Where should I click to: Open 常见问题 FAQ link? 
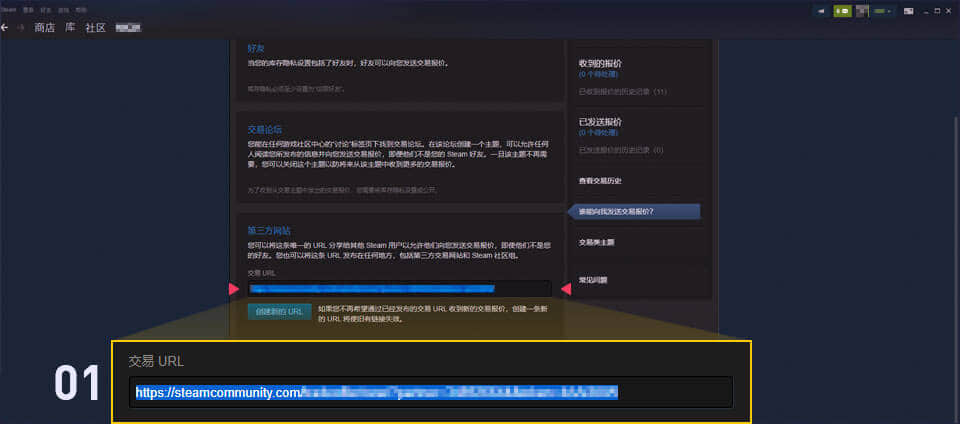(x=593, y=280)
